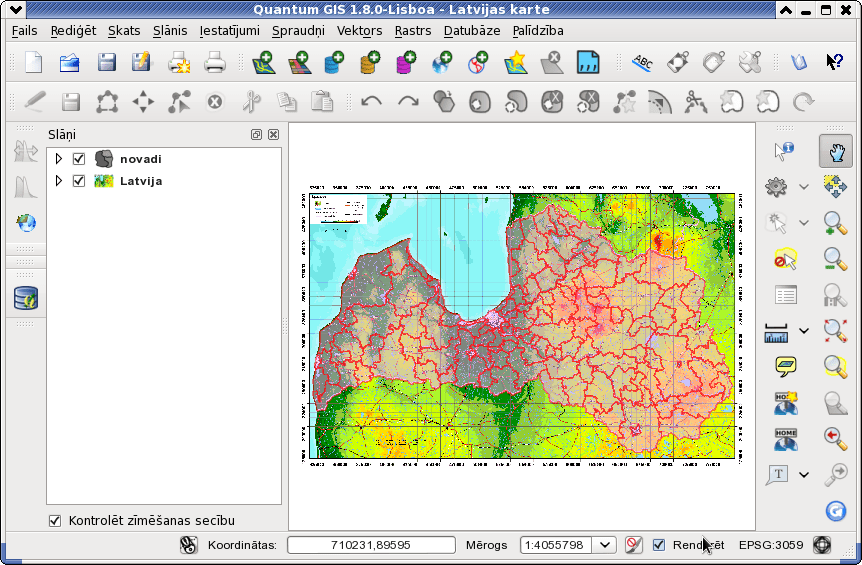Activate the Identify Features tool
The width and height of the screenshot is (862, 565).
[x=783, y=151]
